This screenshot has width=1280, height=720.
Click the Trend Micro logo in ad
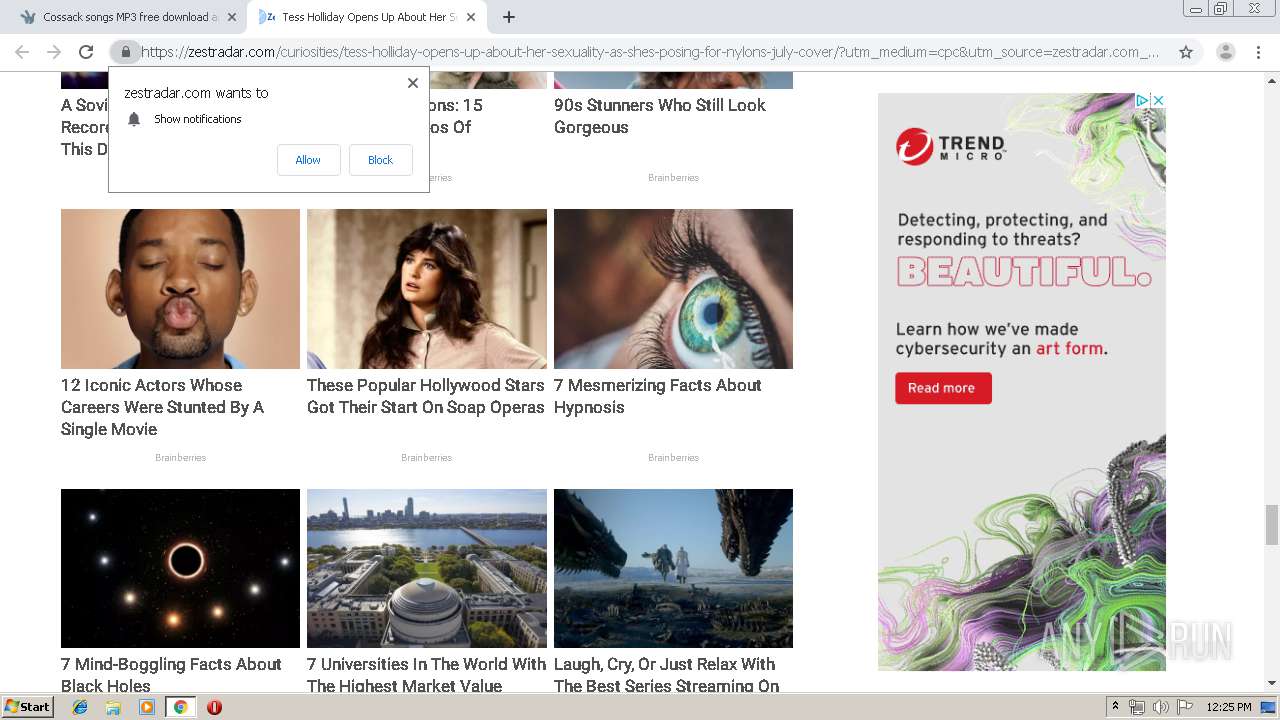coord(950,146)
